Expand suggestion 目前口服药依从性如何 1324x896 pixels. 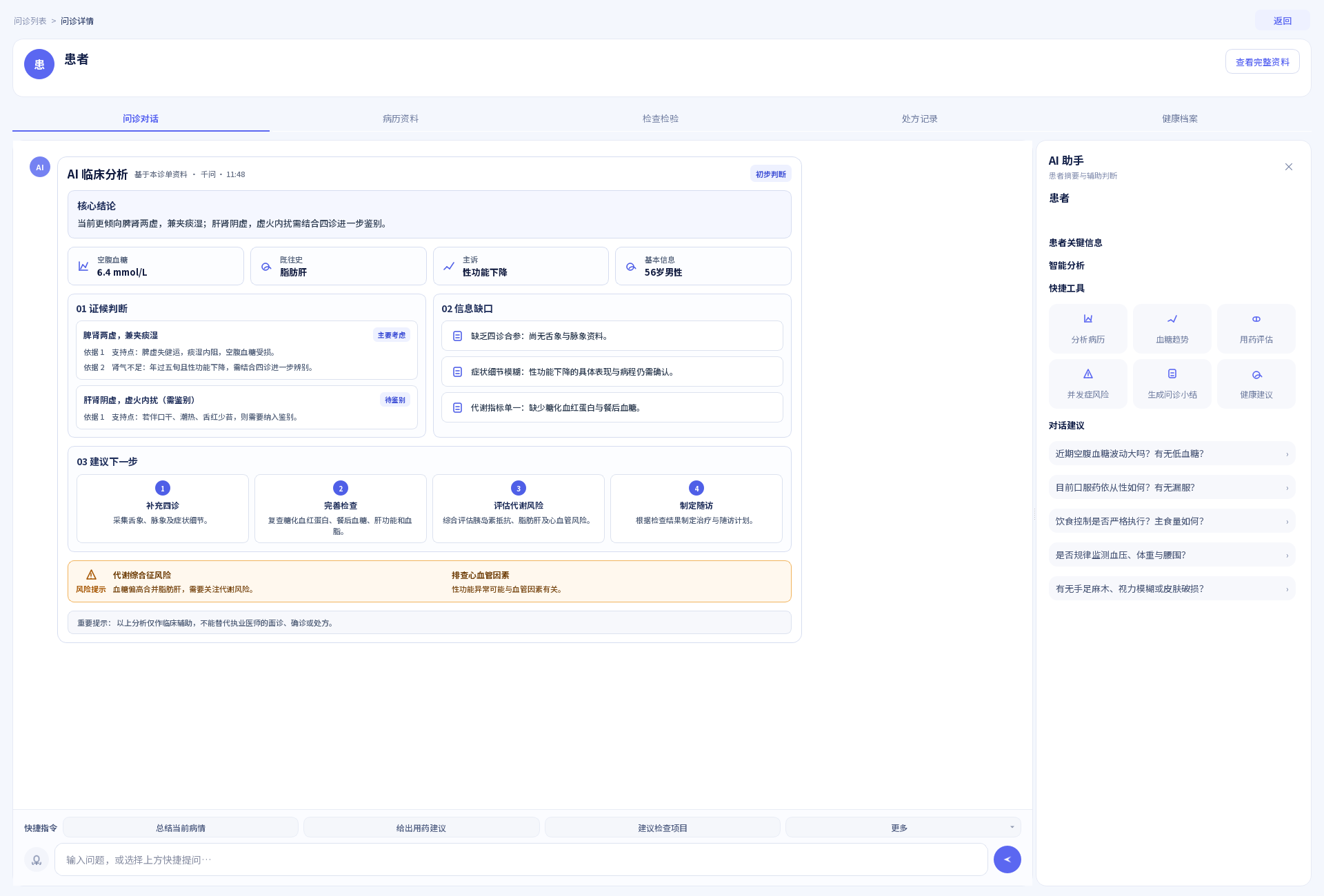pyautogui.click(x=1172, y=487)
